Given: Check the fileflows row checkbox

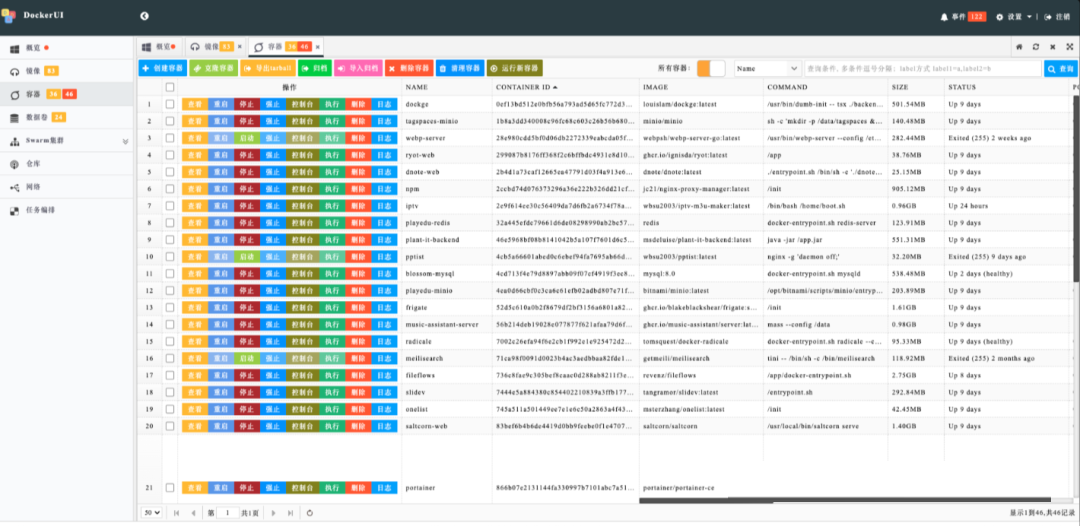Looking at the screenshot, I should (x=170, y=375).
